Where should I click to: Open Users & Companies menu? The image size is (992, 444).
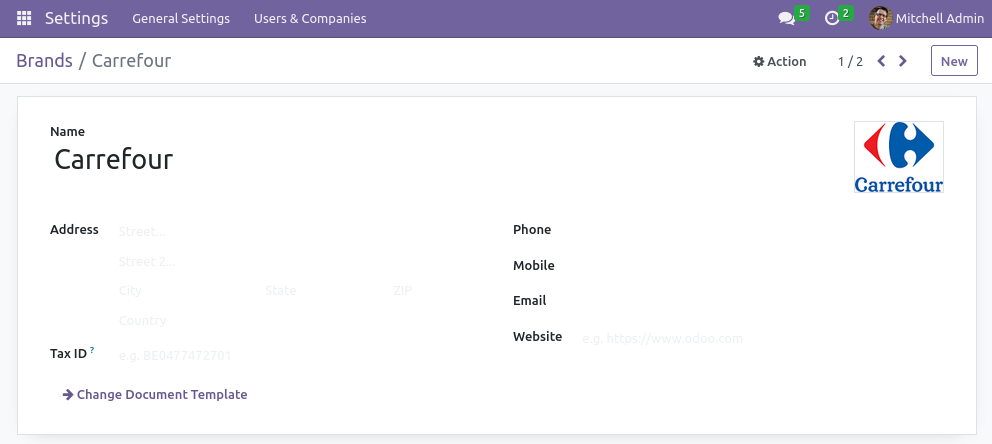[310, 18]
